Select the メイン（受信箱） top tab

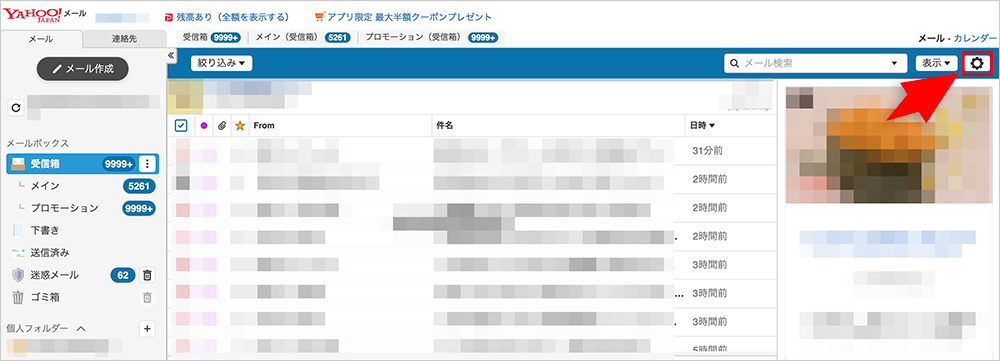tap(303, 38)
